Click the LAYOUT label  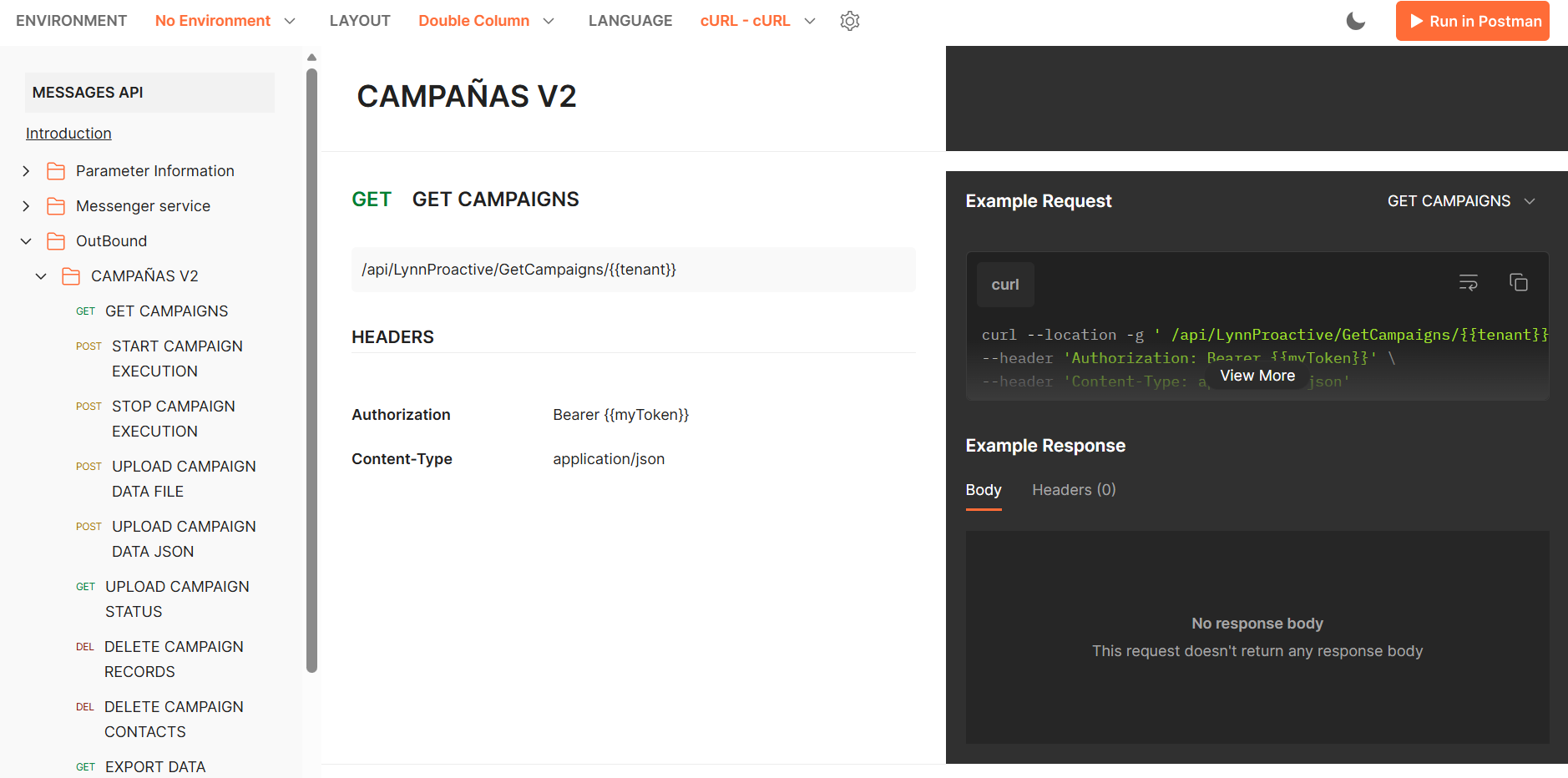(360, 21)
